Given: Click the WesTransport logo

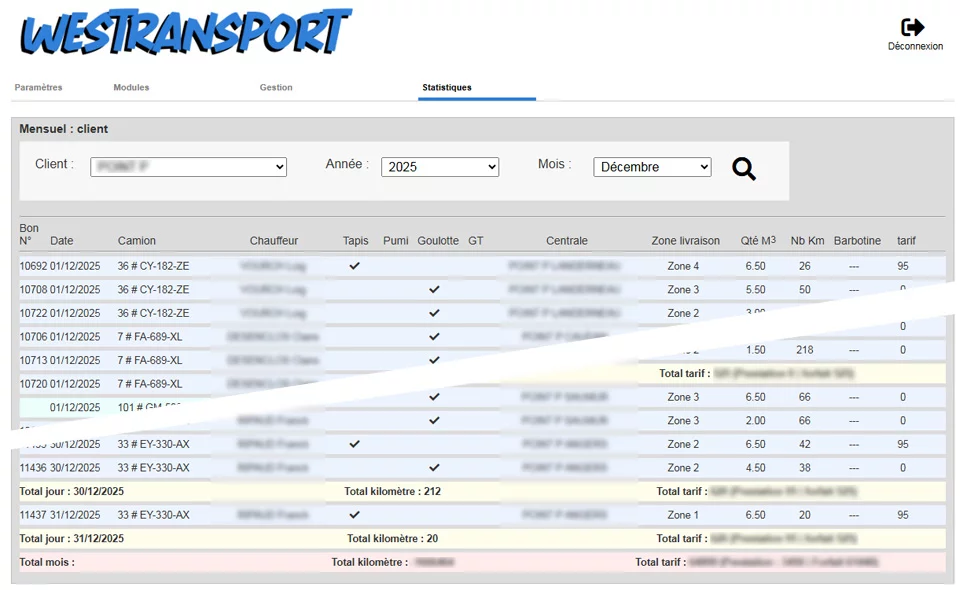Looking at the screenshot, I should coord(186,34).
